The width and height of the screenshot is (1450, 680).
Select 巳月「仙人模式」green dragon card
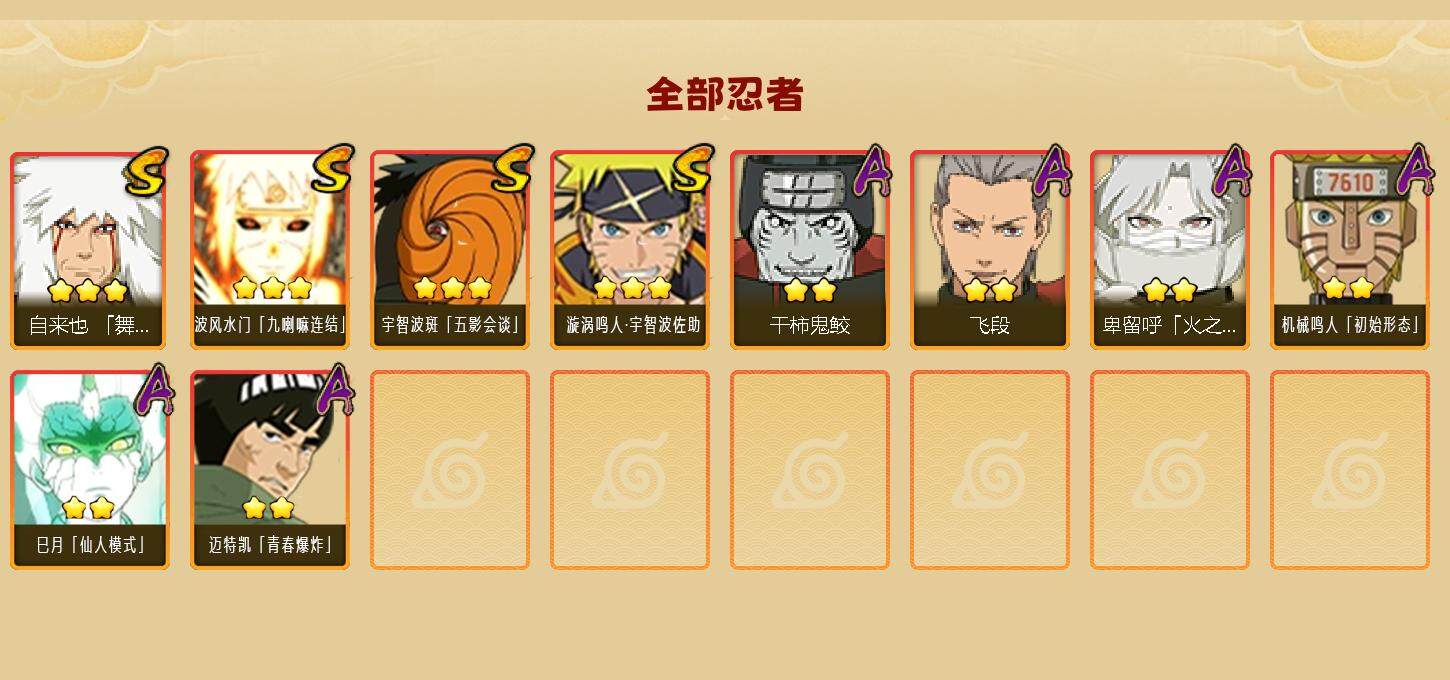click(x=90, y=470)
